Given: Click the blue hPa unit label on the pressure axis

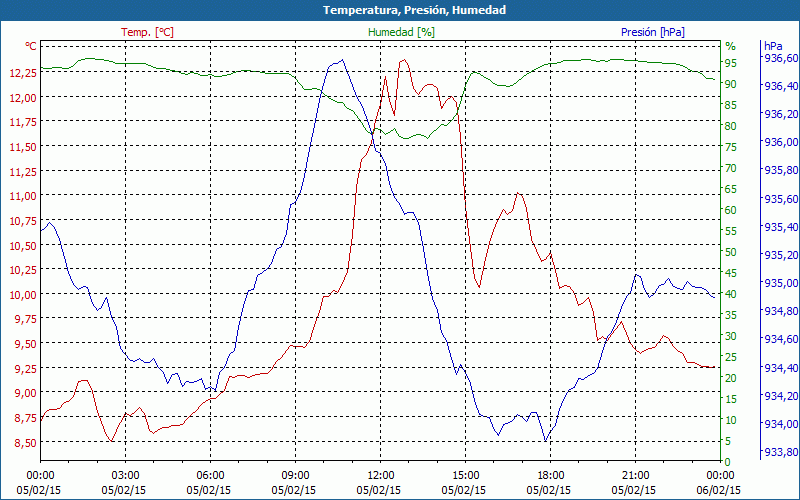Looking at the screenshot, I should pyautogui.click(x=773, y=46).
